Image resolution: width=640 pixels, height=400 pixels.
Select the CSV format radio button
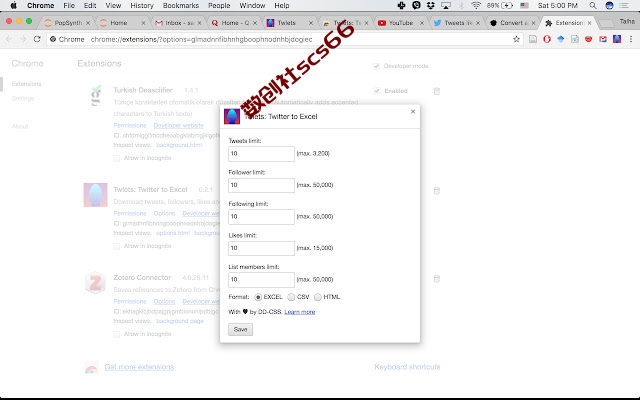click(x=291, y=297)
